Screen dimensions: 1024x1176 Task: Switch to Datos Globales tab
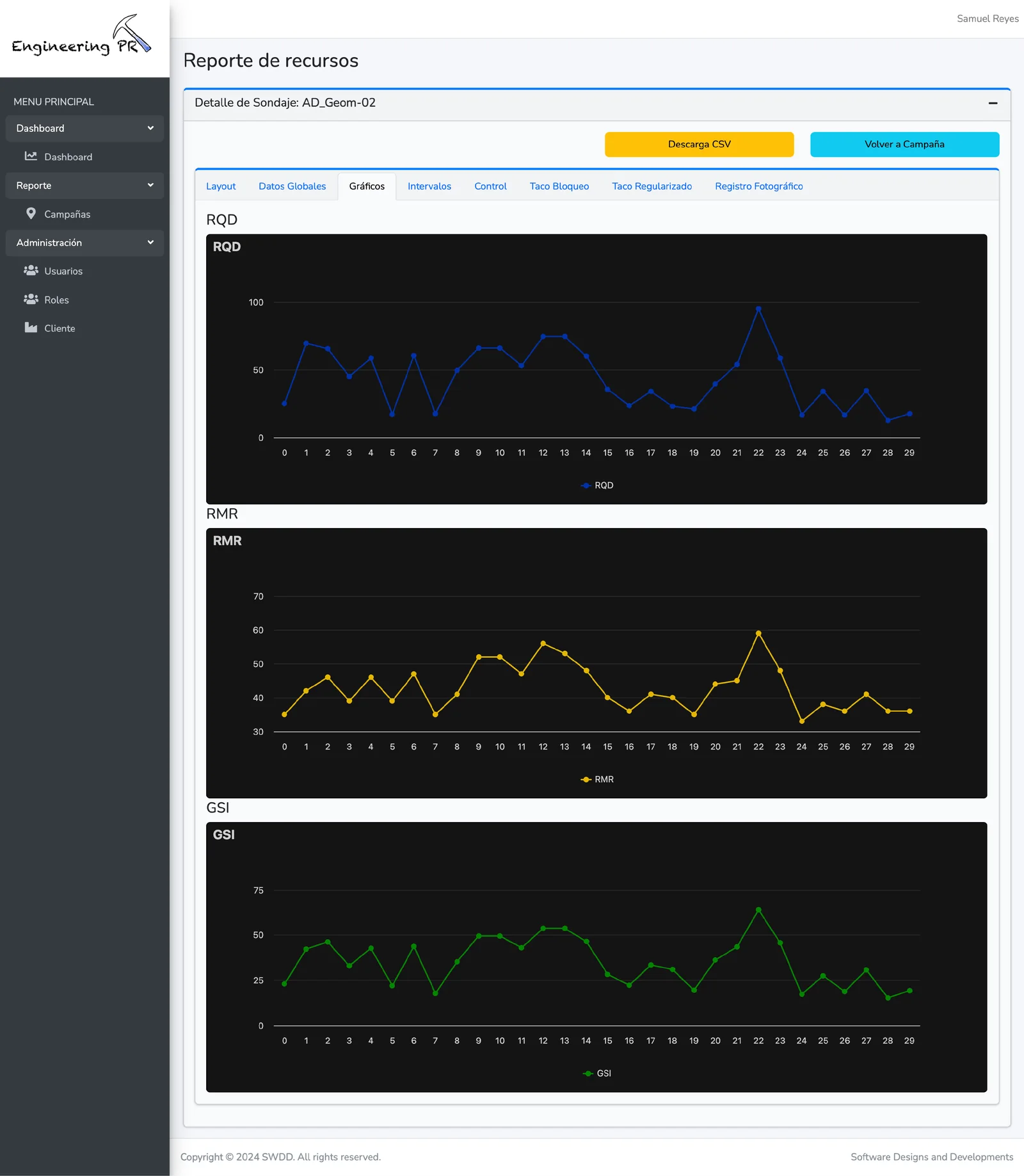pyautogui.click(x=292, y=186)
